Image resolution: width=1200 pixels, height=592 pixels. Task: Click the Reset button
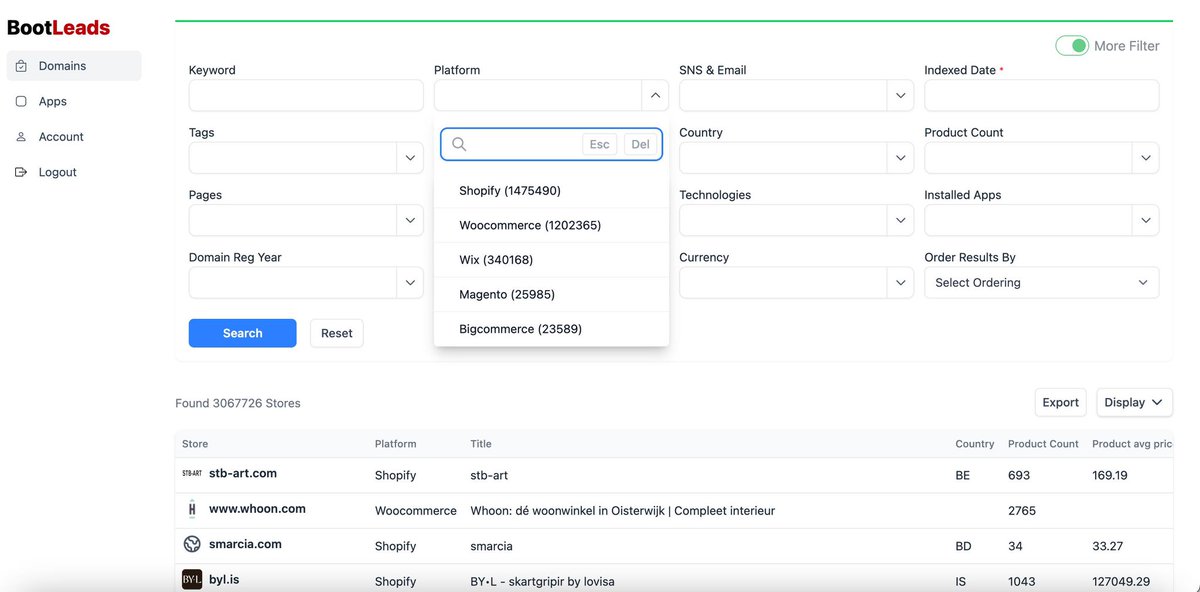pos(337,333)
